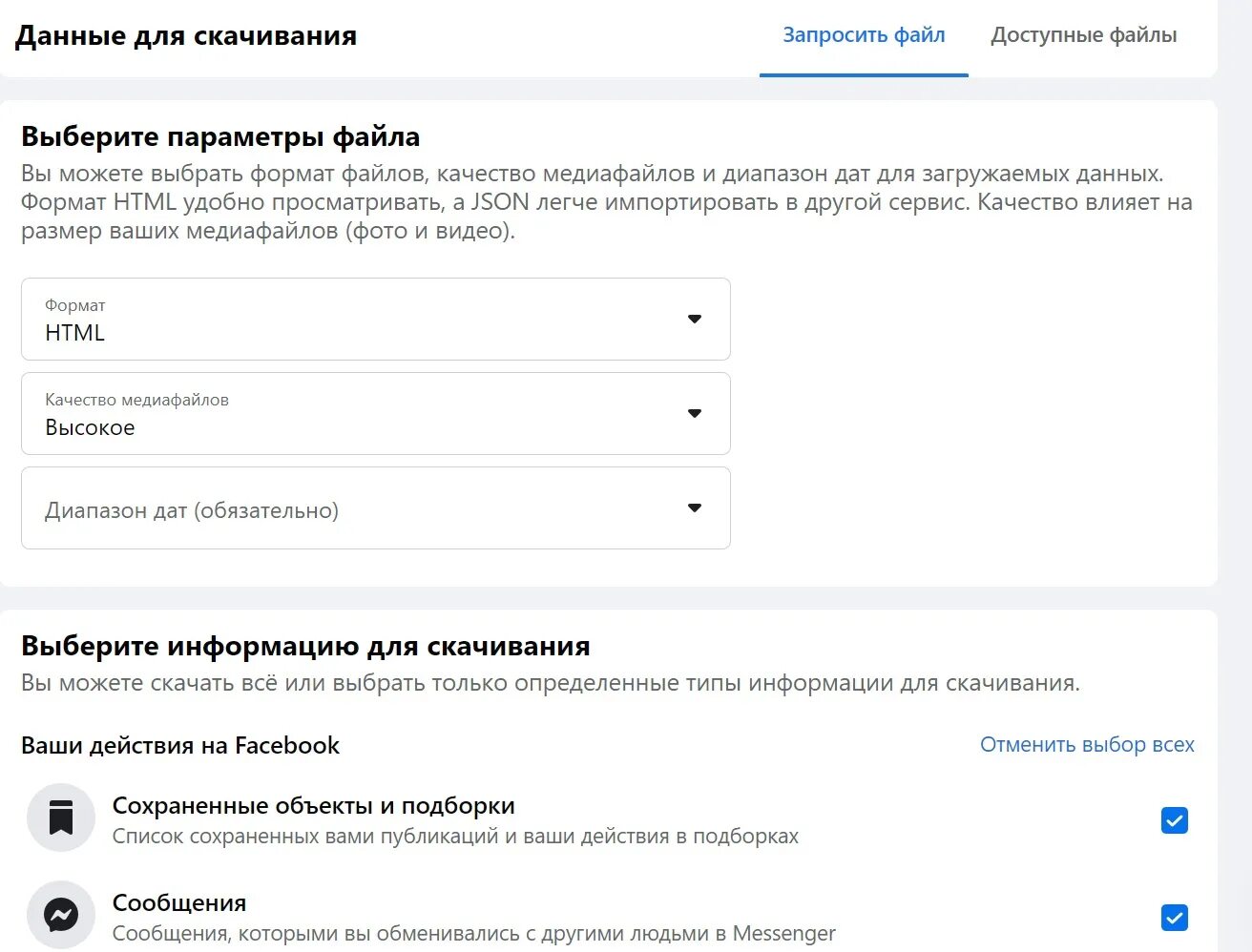
Task: Expand the Диапазон дат (обязательно) dropdown
Action: coord(376,507)
